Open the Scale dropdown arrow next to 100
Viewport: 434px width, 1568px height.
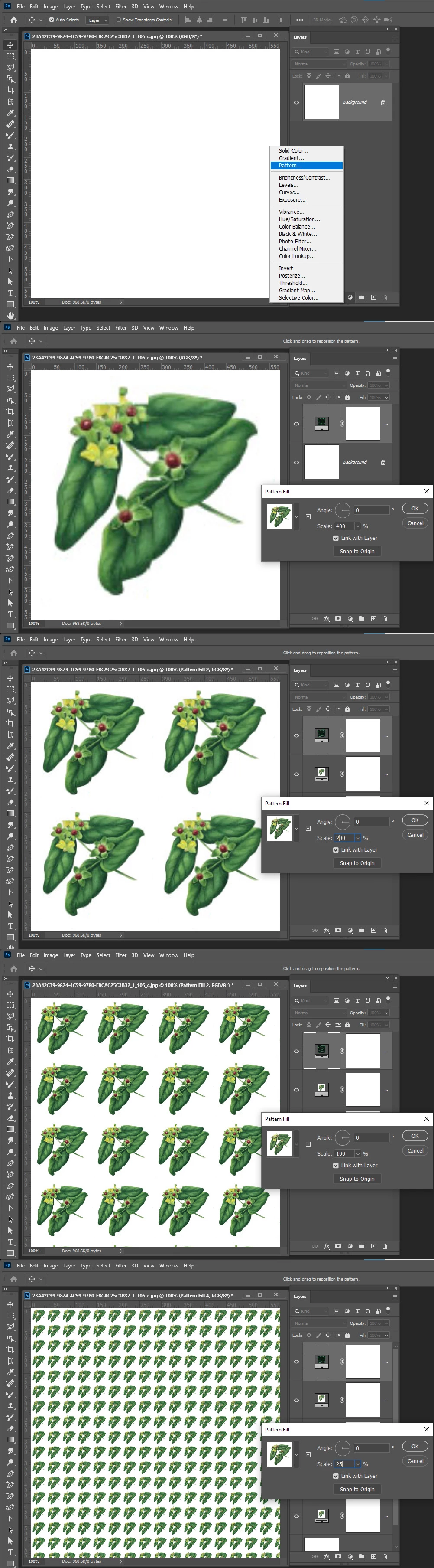coord(357,1154)
